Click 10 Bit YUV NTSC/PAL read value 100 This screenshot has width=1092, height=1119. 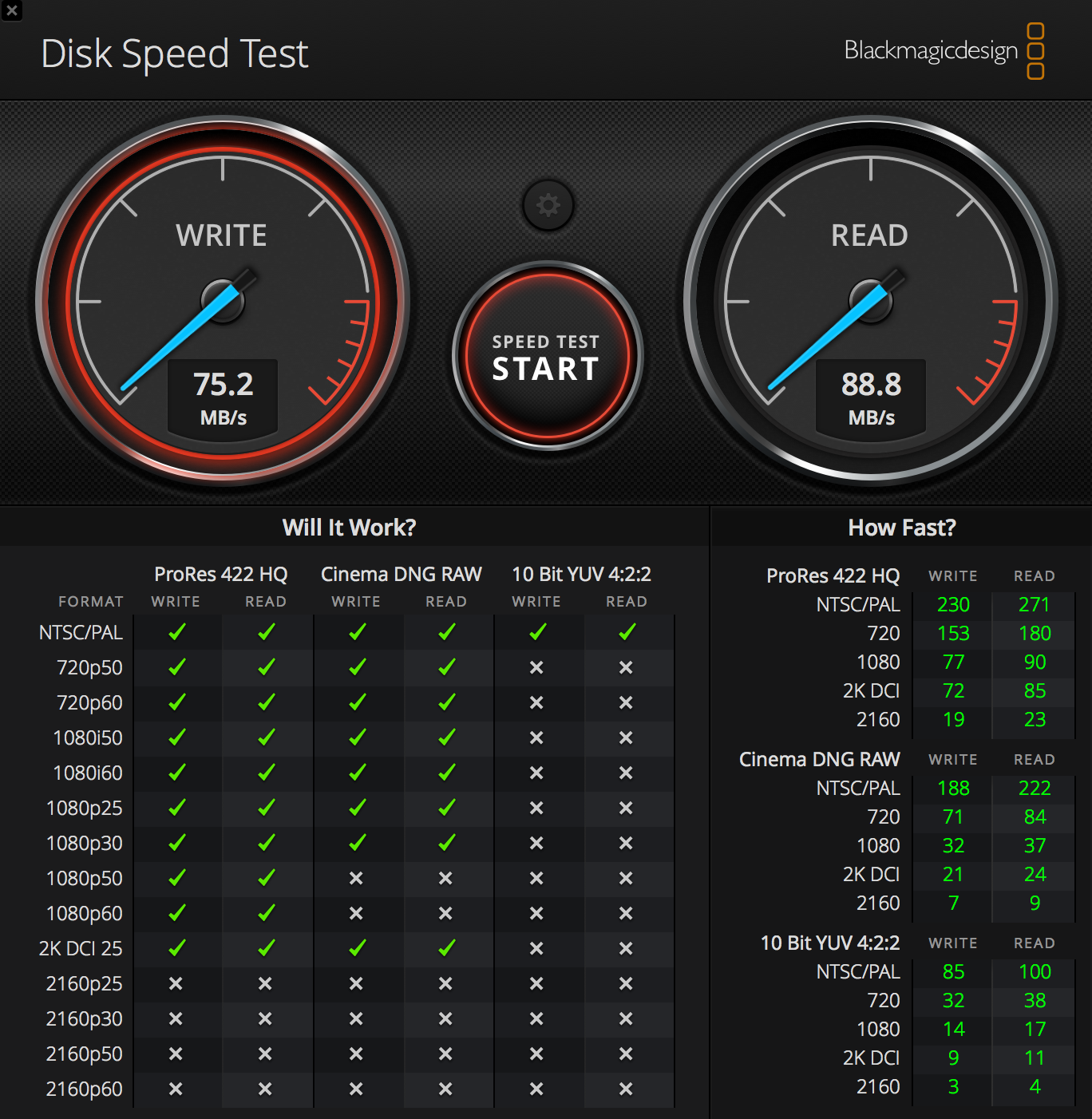point(1035,972)
